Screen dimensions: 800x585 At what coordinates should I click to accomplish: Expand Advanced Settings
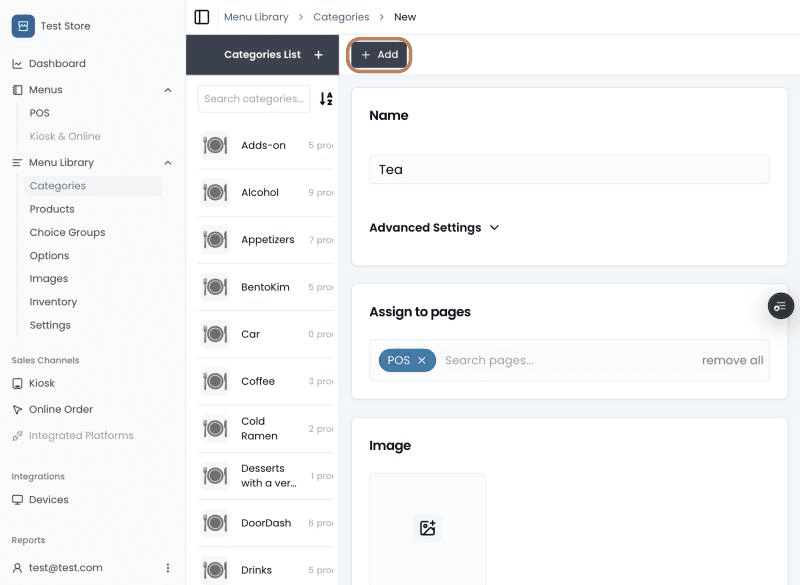434,227
